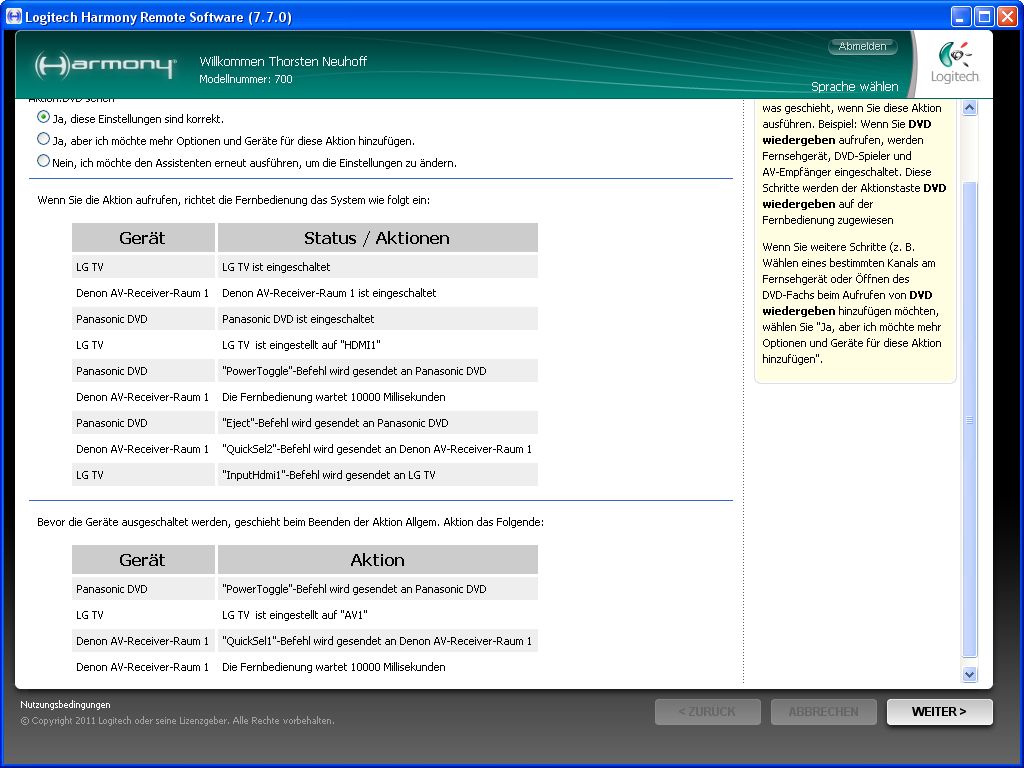Choose "Ja, aber ich möchte mehr Optionen" radio
This screenshot has height=768, width=1024.
click(43, 139)
